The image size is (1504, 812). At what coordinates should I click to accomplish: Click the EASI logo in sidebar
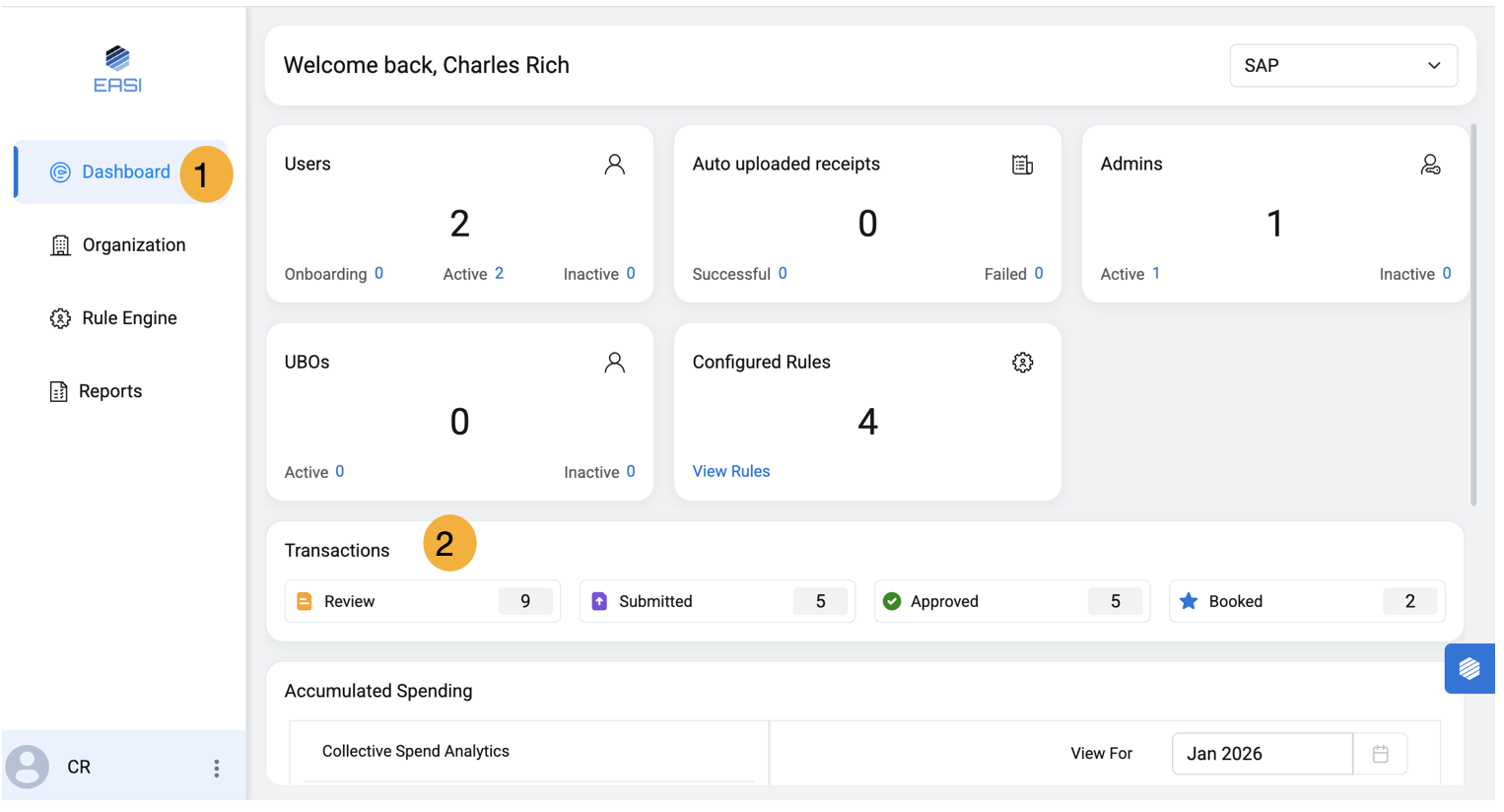click(117, 69)
